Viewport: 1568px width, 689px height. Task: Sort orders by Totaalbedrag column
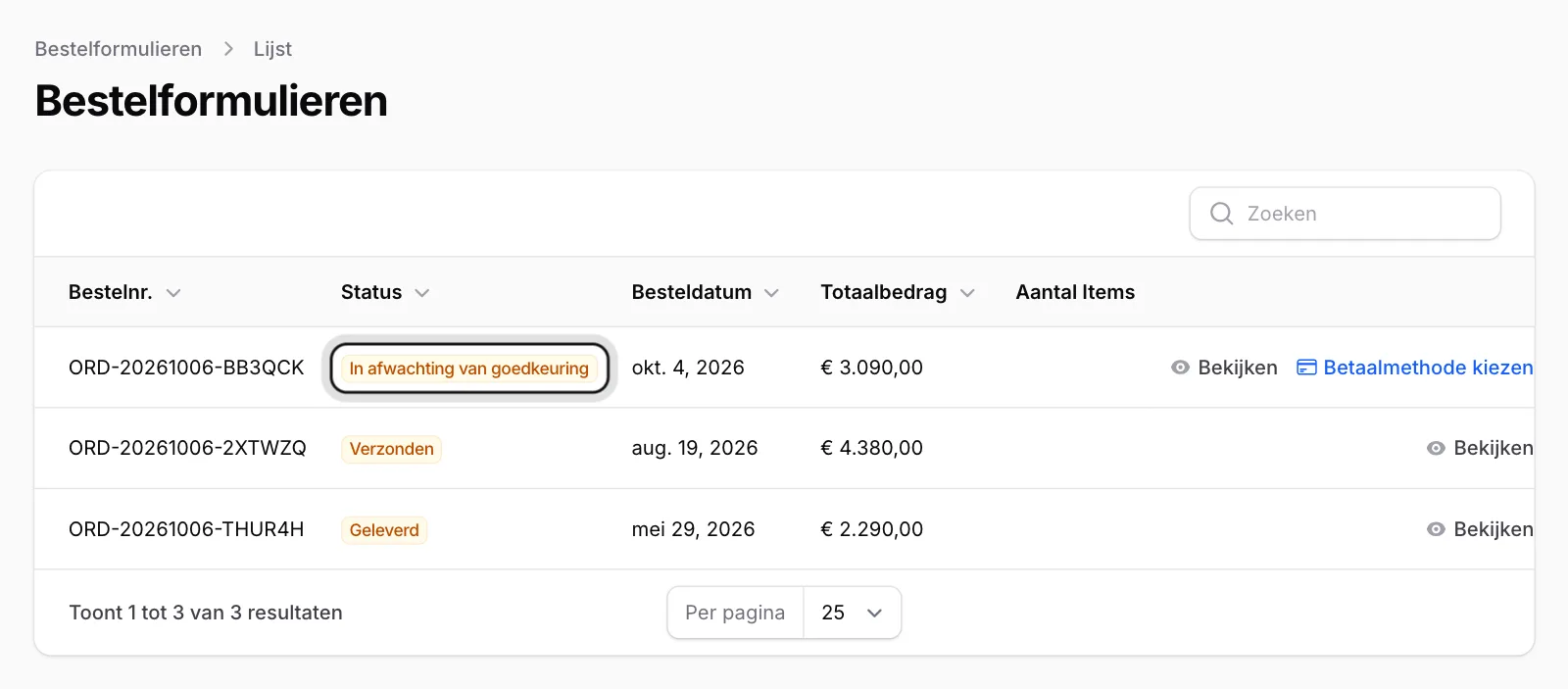(898, 292)
